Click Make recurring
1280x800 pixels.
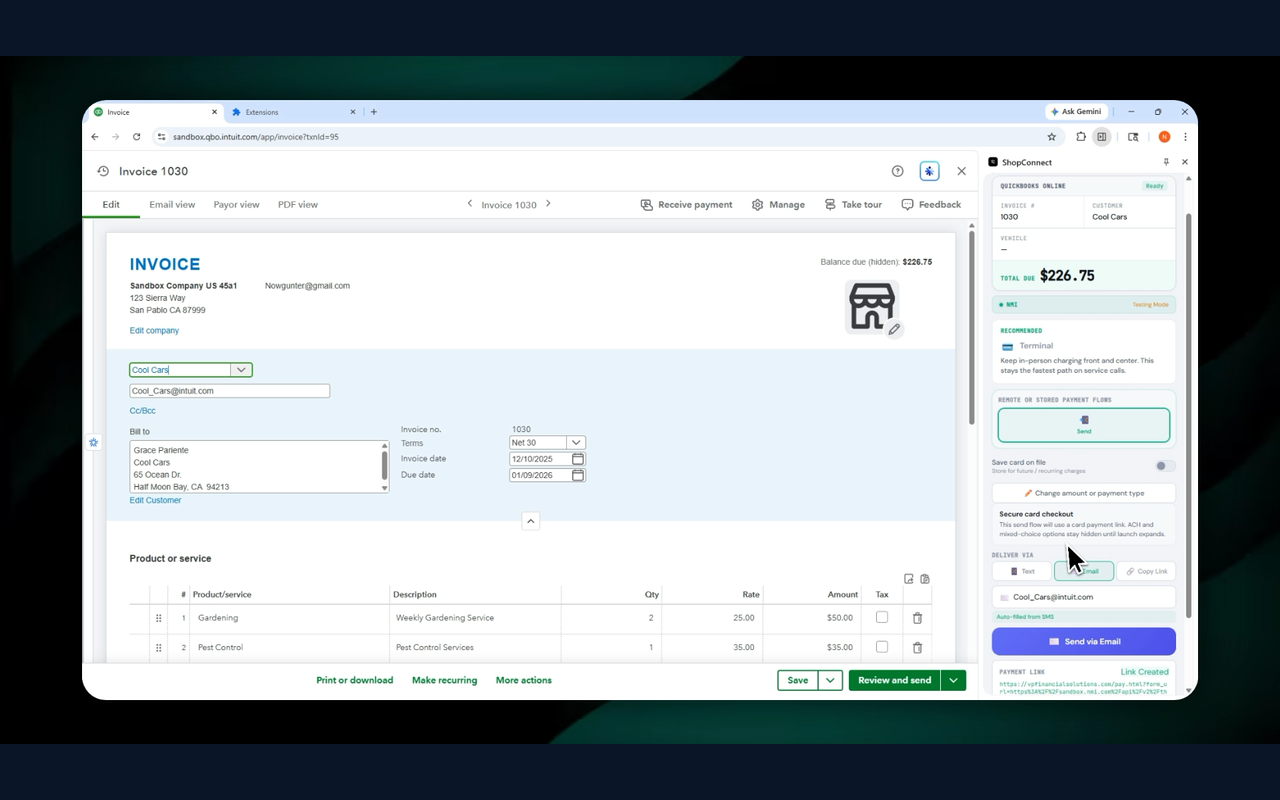444,680
